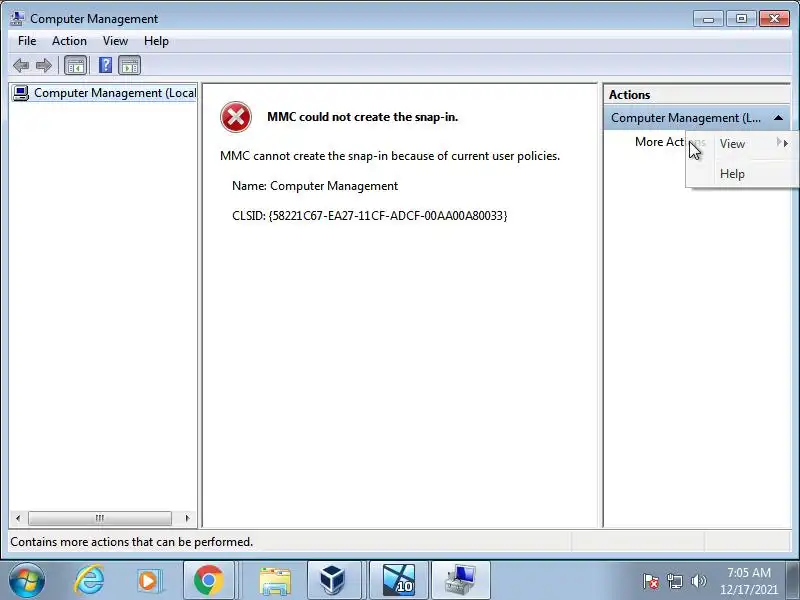Viewport: 800px width, 600px height.
Task: Click the tree pane horizontal scrollbar thumb
Action: (100, 518)
